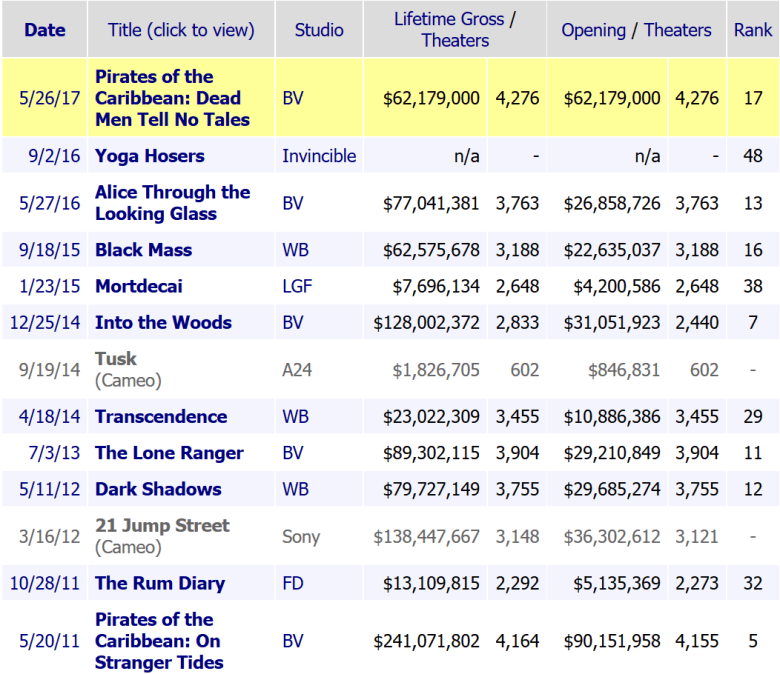
Task: Sort by Lifetime Gross / Theaters header
Action: click(454, 30)
